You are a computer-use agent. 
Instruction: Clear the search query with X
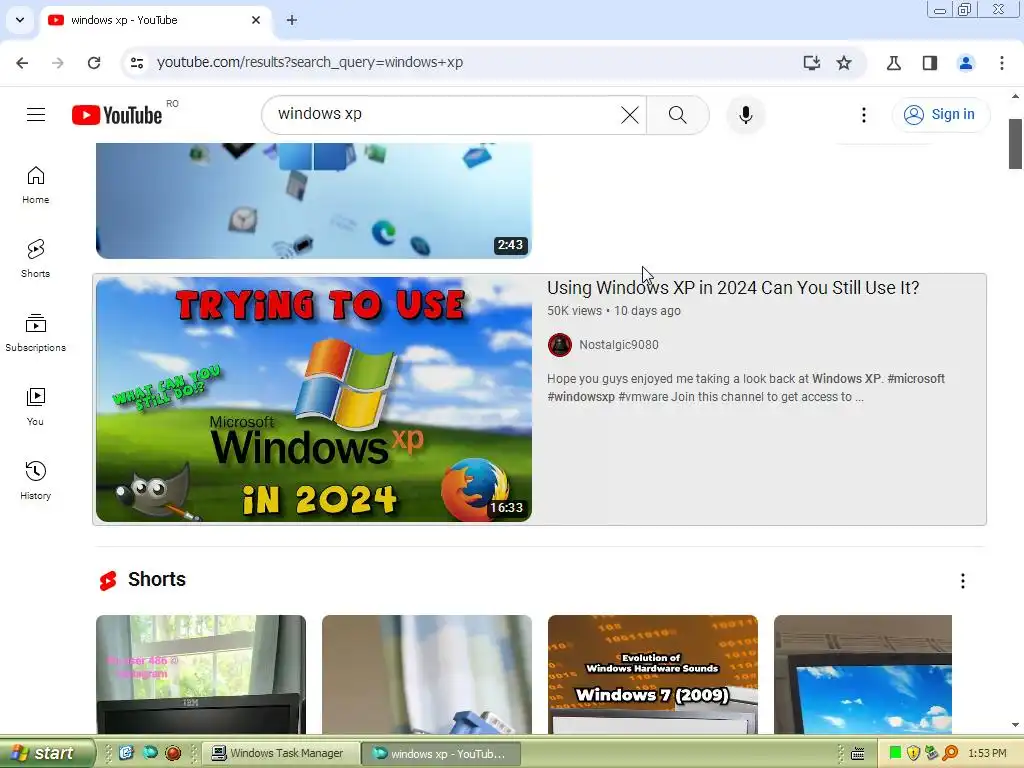(x=630, y=115)
